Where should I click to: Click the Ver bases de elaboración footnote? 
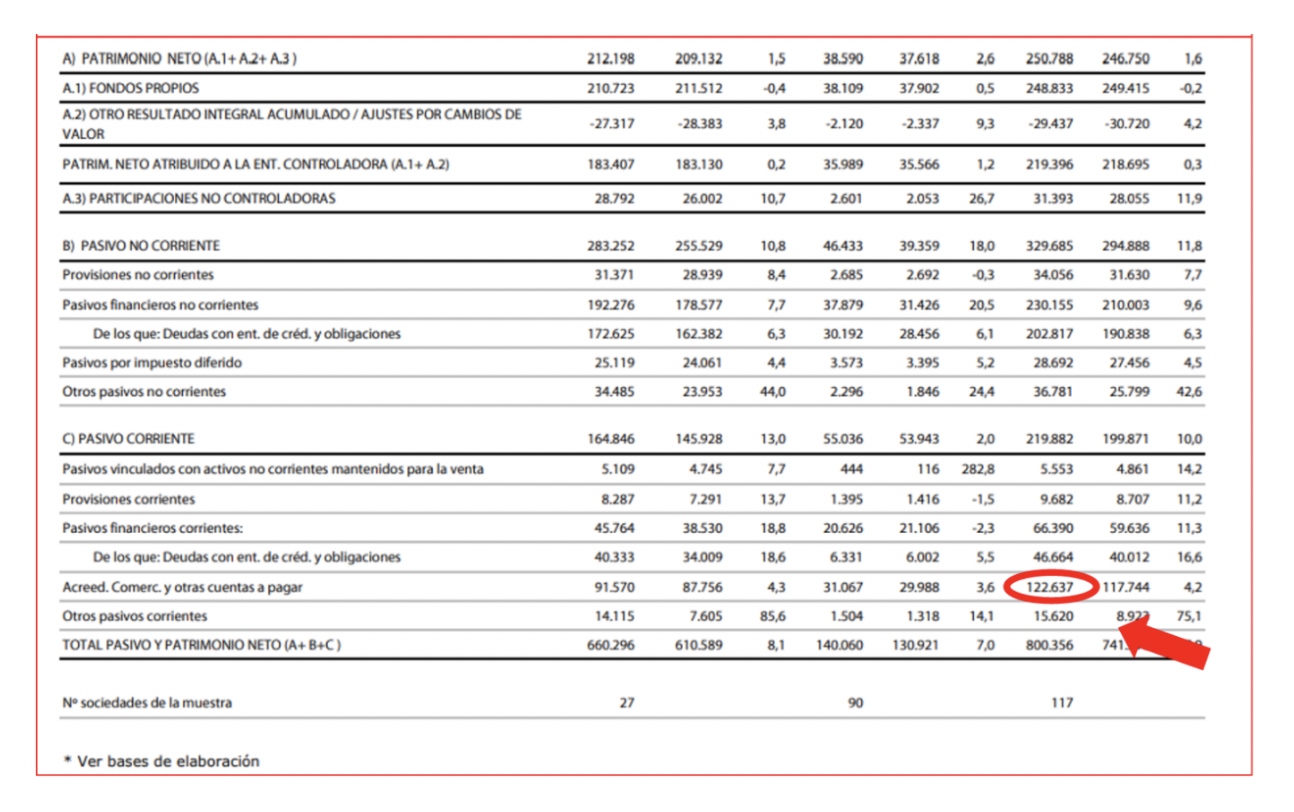pos(161,761)
